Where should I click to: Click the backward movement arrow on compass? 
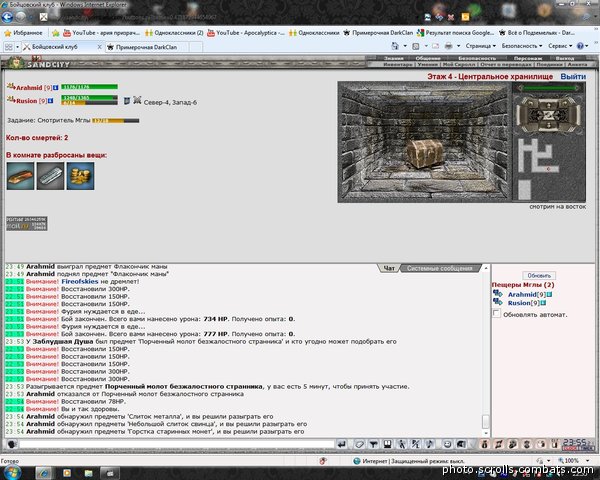(x=548, y=125)
